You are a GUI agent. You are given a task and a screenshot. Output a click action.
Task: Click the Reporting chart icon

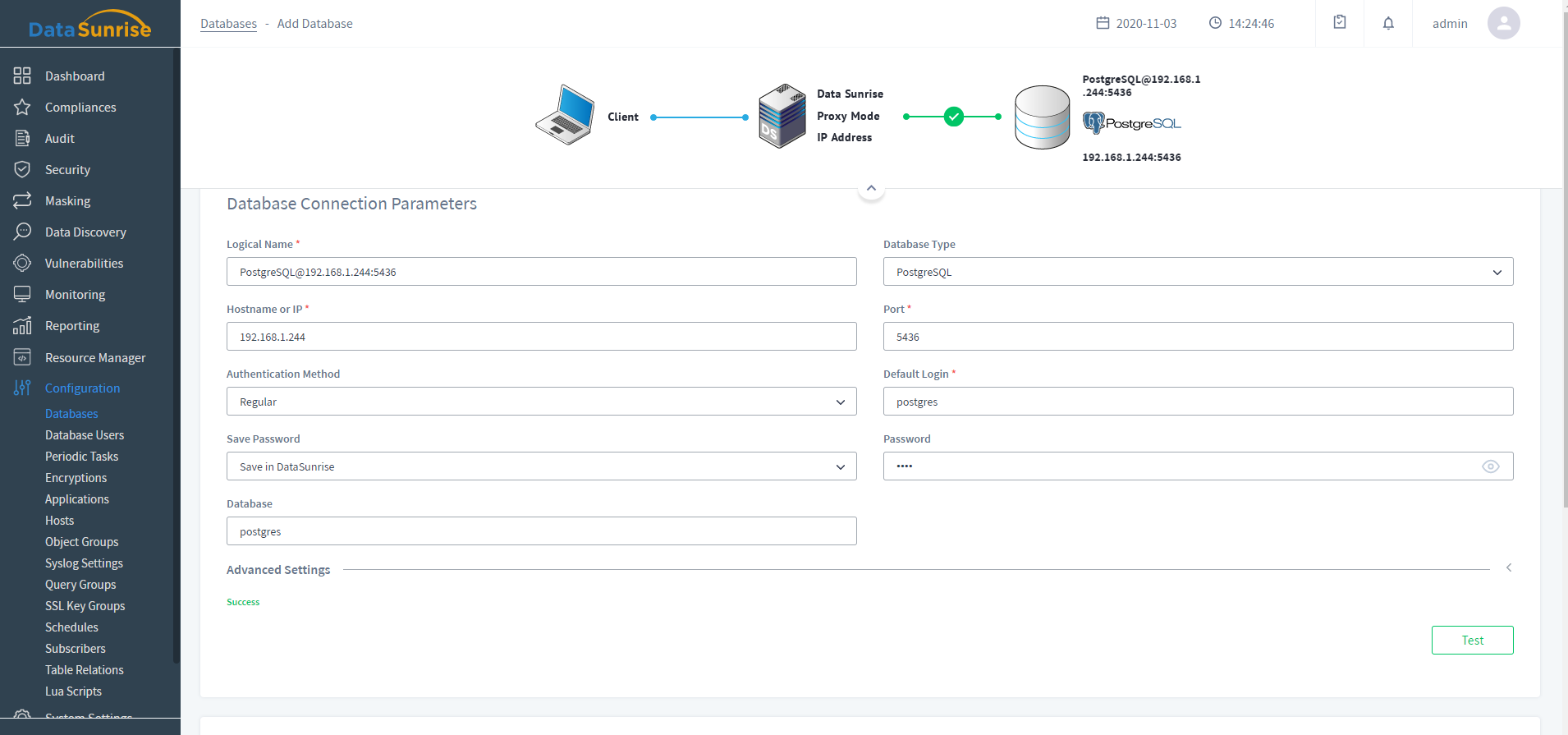[22, 325]
